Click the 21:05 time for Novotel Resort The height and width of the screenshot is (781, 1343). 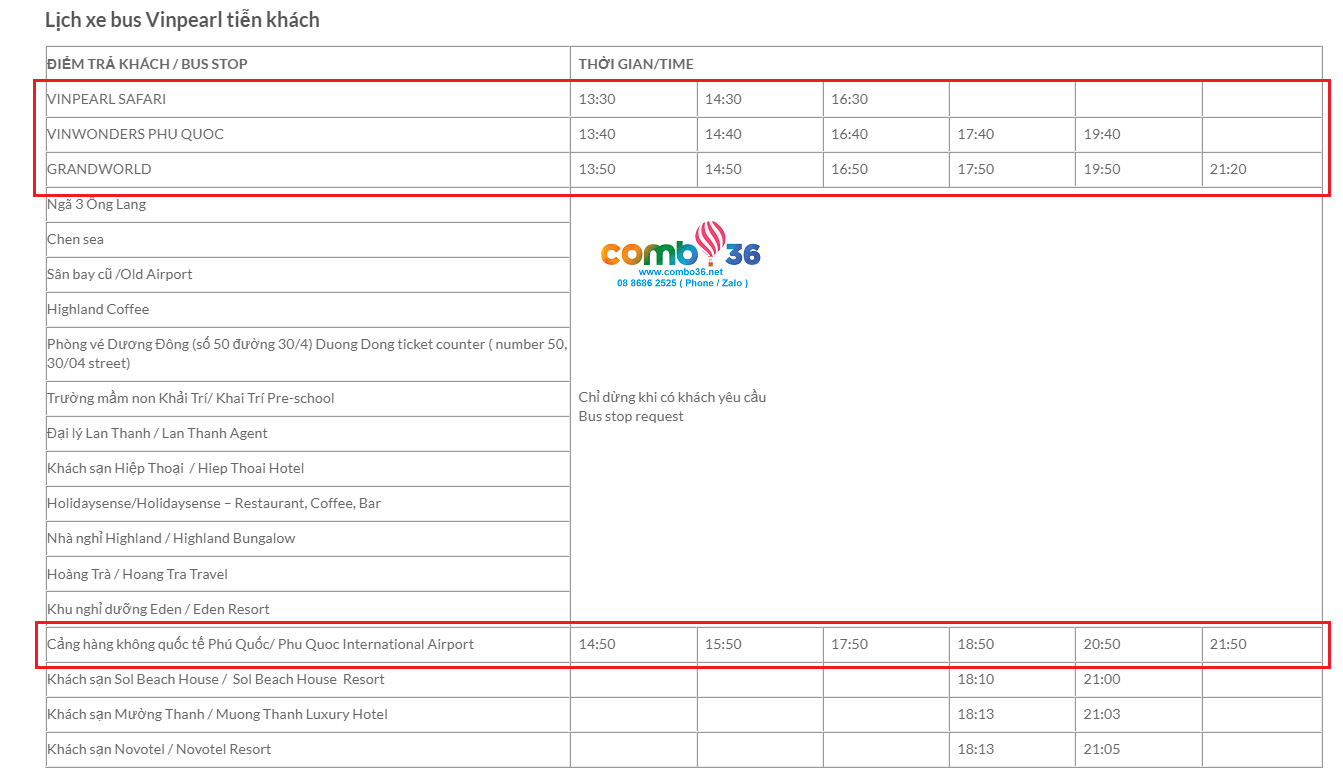[x=1102, y=749]
